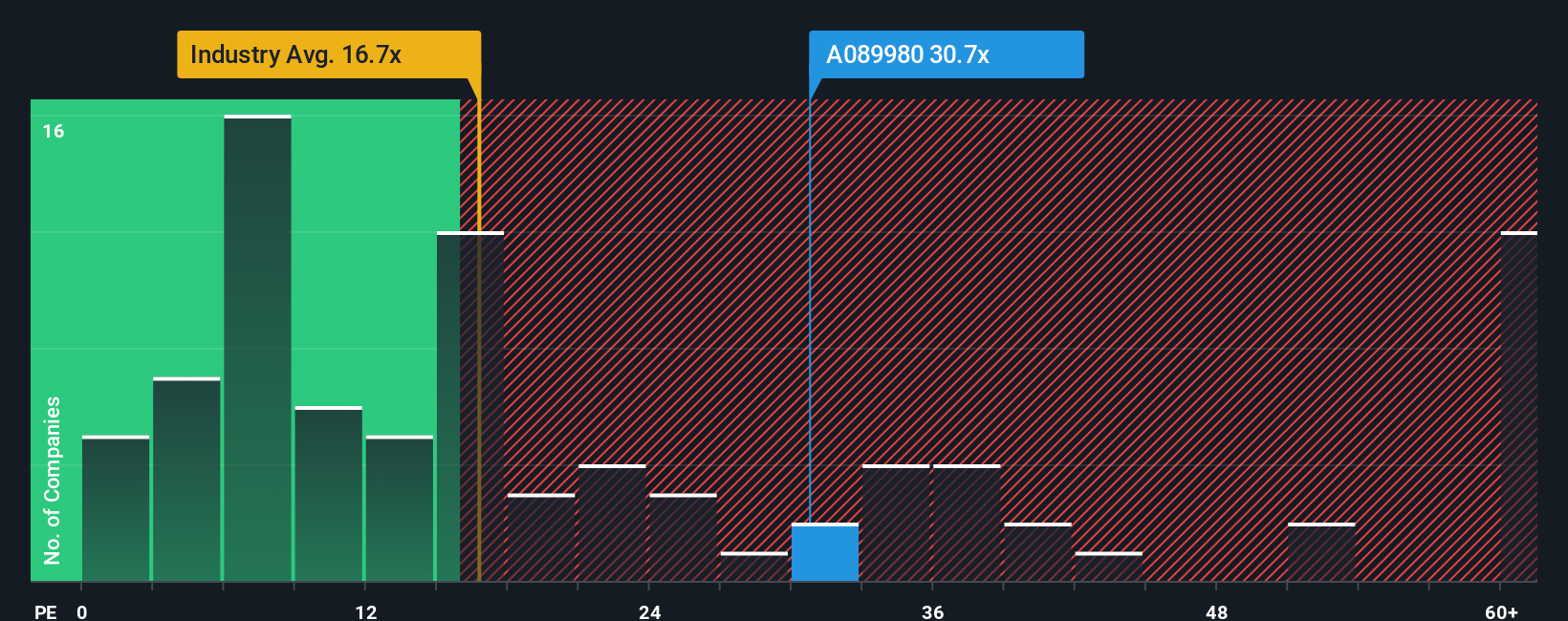Viewport: 1568px width, 621px height.
Task: Click the x-axis tick label 0
Action: pos(82,611)
